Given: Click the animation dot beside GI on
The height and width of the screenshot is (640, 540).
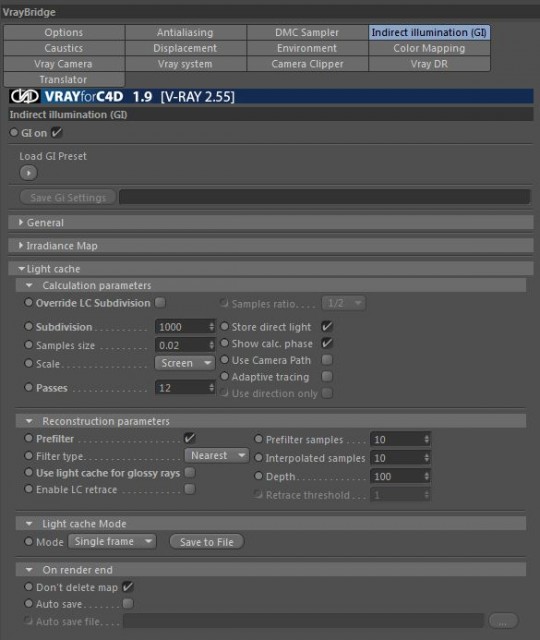Looking at the screenshot, I should [x=14, y=132].
